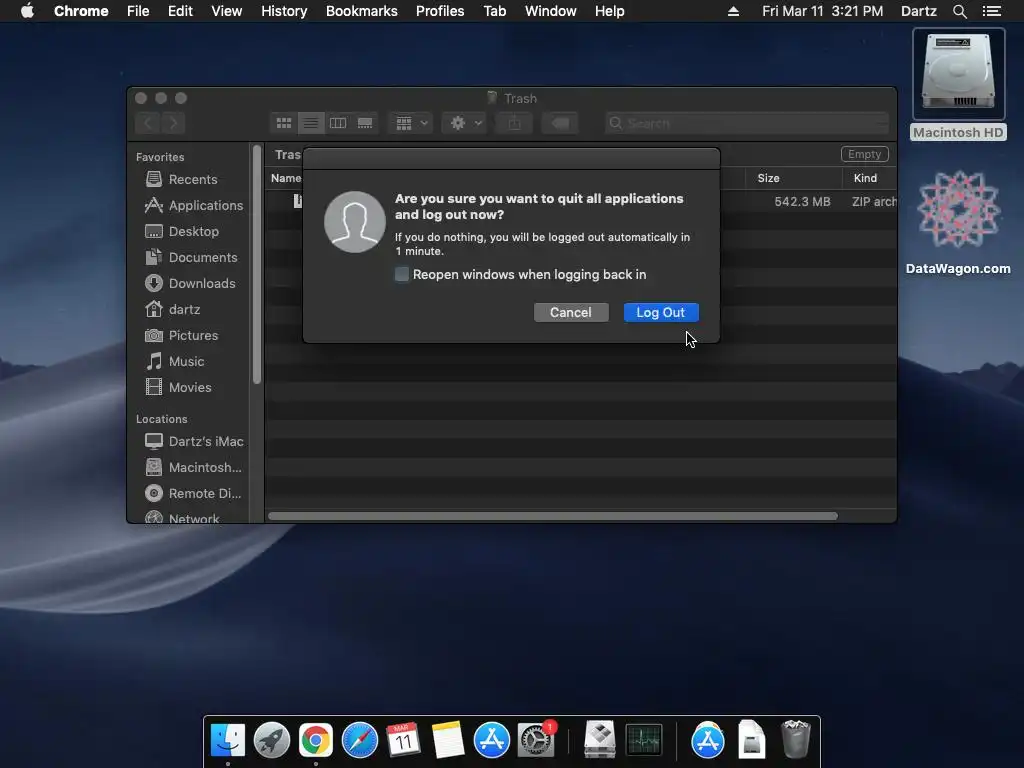1024x768 pixels.
Task: Sort by the Name column header
Action: pyautogui.click(x=286, y=178)
